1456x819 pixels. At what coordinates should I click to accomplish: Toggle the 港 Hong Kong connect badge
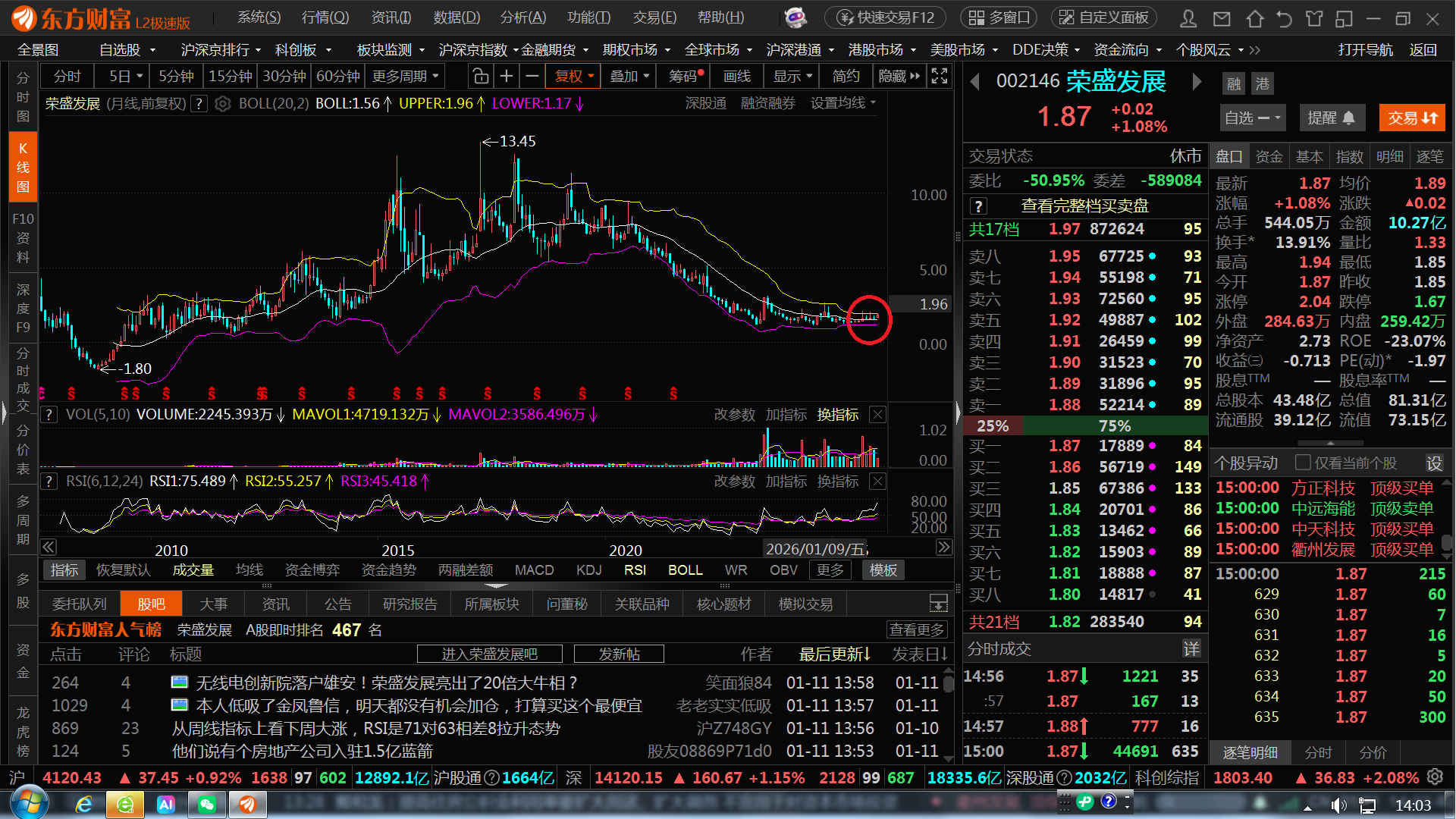click(x=1263, y=83)
